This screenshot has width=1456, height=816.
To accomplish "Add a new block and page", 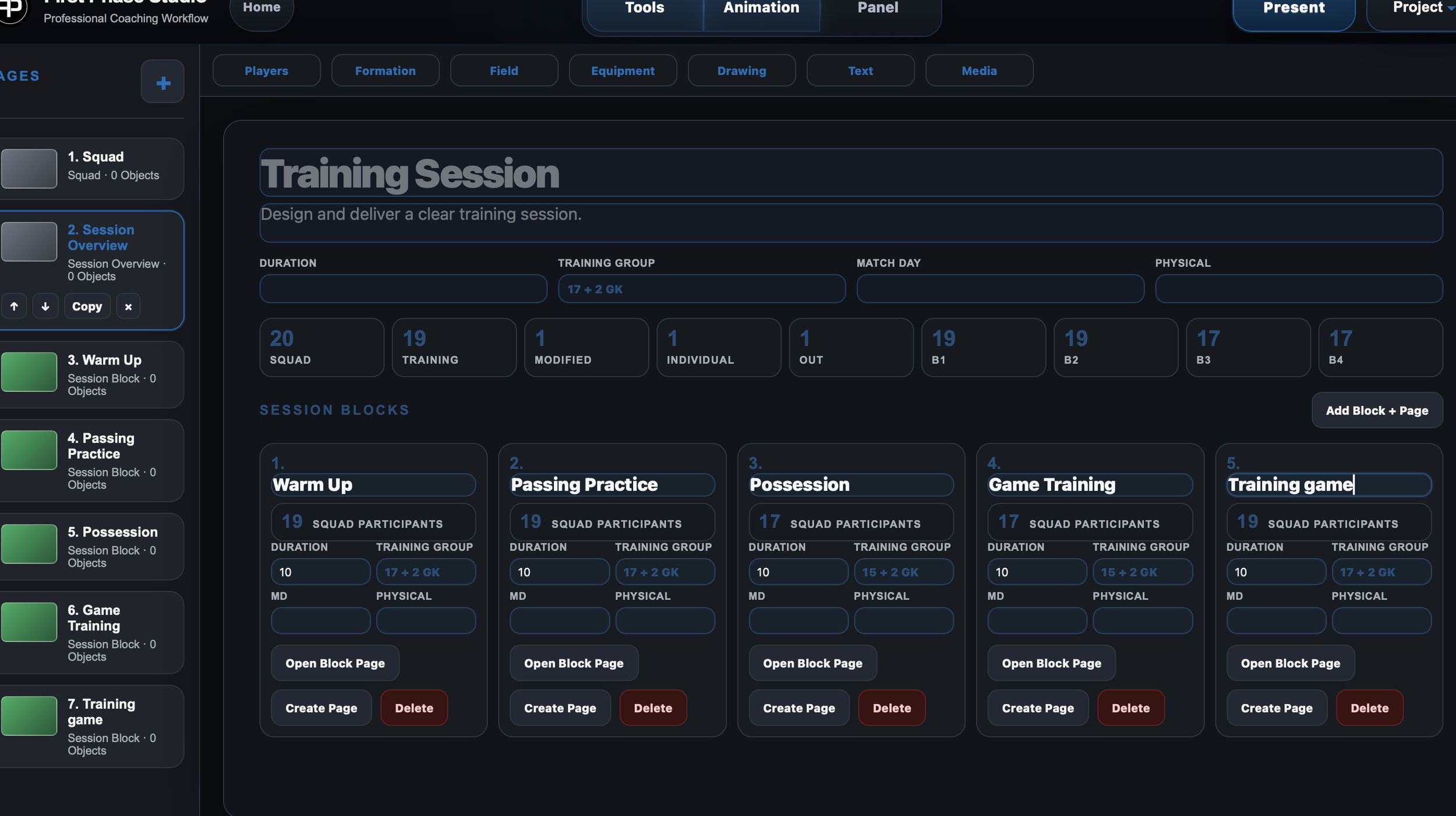I will [1377, 411].
